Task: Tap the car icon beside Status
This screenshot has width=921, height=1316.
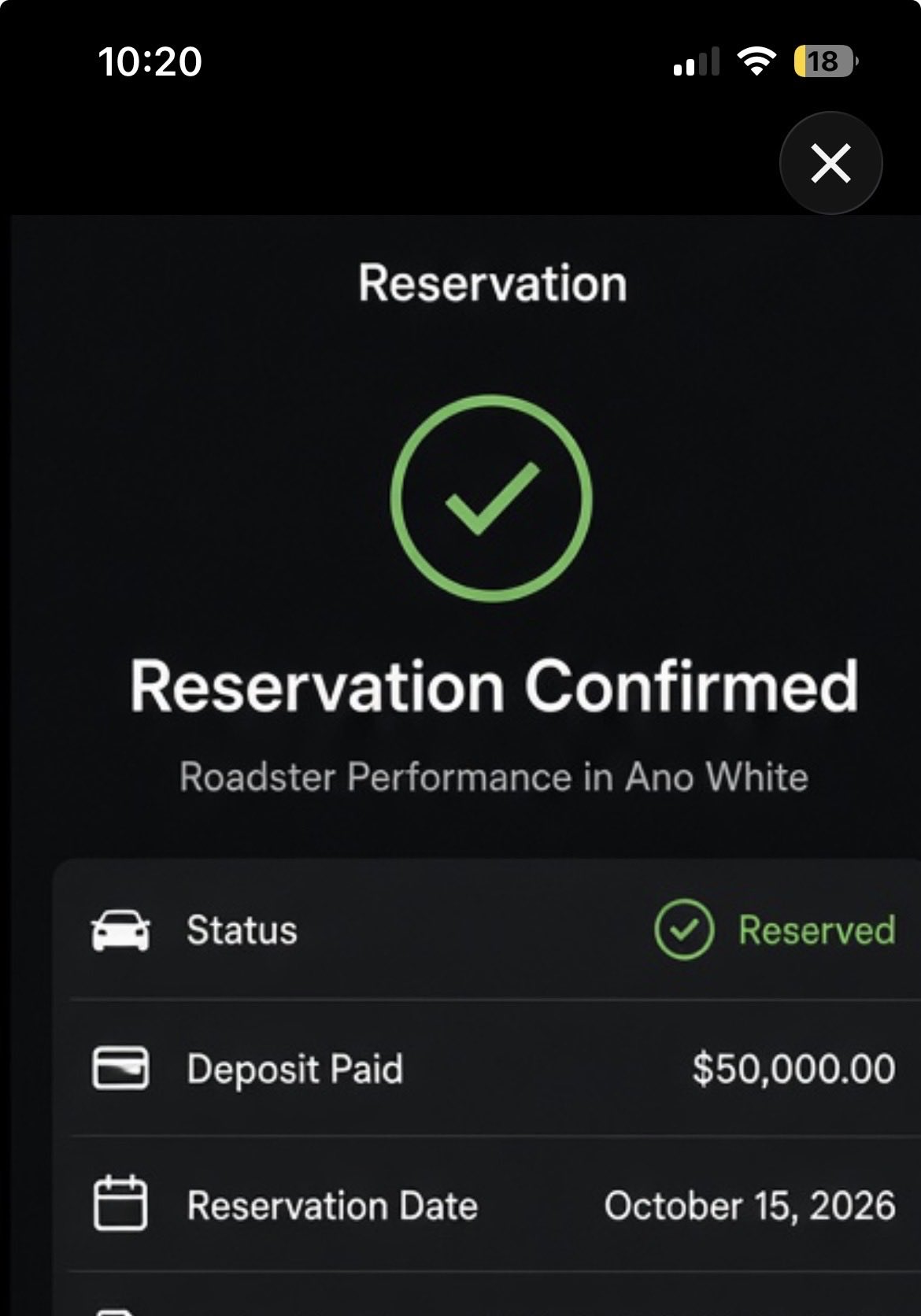Action: 120,930
